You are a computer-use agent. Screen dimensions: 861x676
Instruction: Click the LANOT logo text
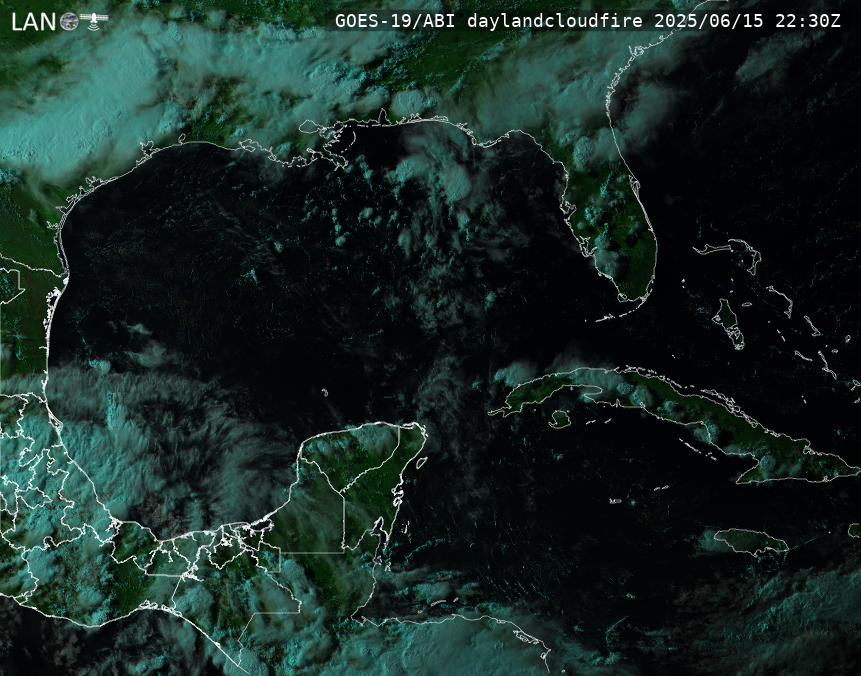[x=59, y=22]
